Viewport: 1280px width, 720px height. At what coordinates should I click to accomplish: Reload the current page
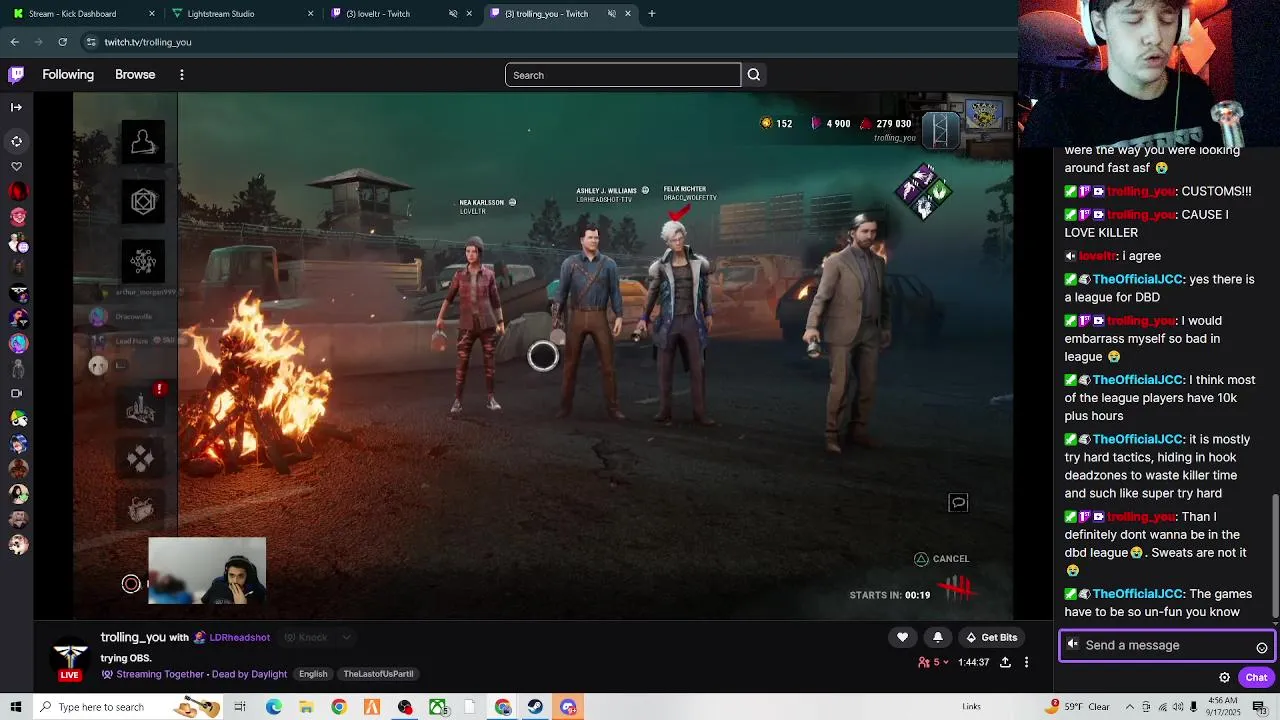(62, 42)
